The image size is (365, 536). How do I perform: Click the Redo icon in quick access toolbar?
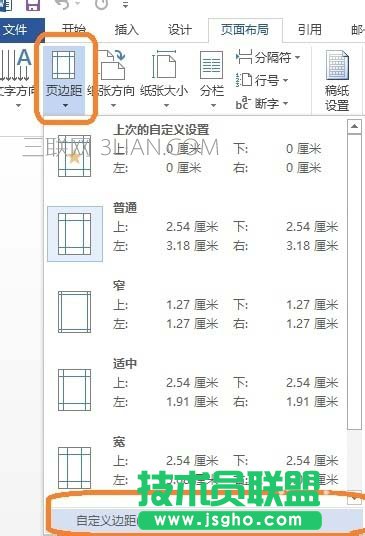point(102,4)
